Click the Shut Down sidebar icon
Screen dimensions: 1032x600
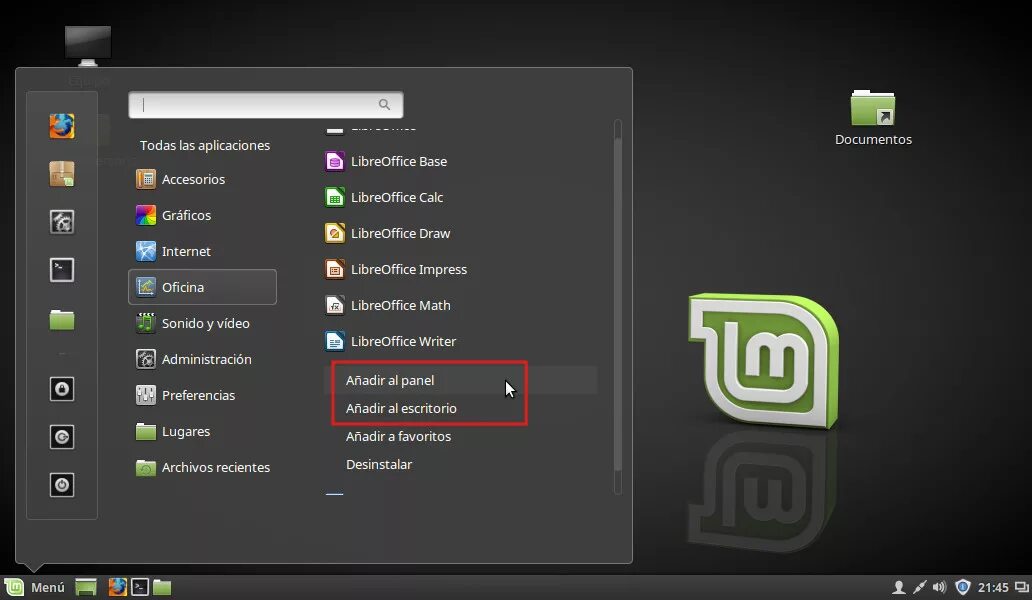click(x=62, y=485)
